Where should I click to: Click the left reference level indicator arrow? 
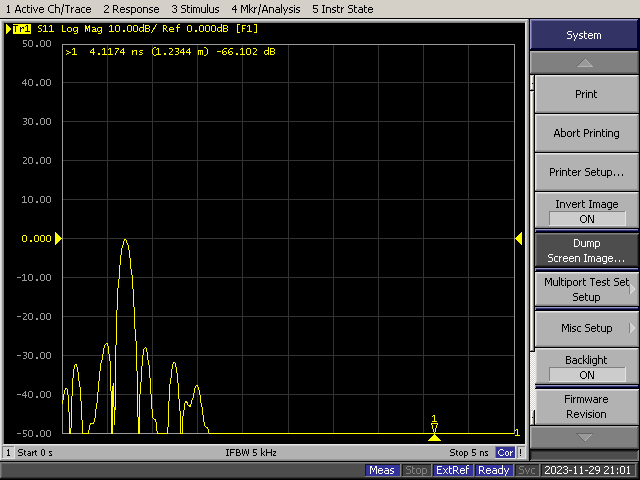(58, 238)
